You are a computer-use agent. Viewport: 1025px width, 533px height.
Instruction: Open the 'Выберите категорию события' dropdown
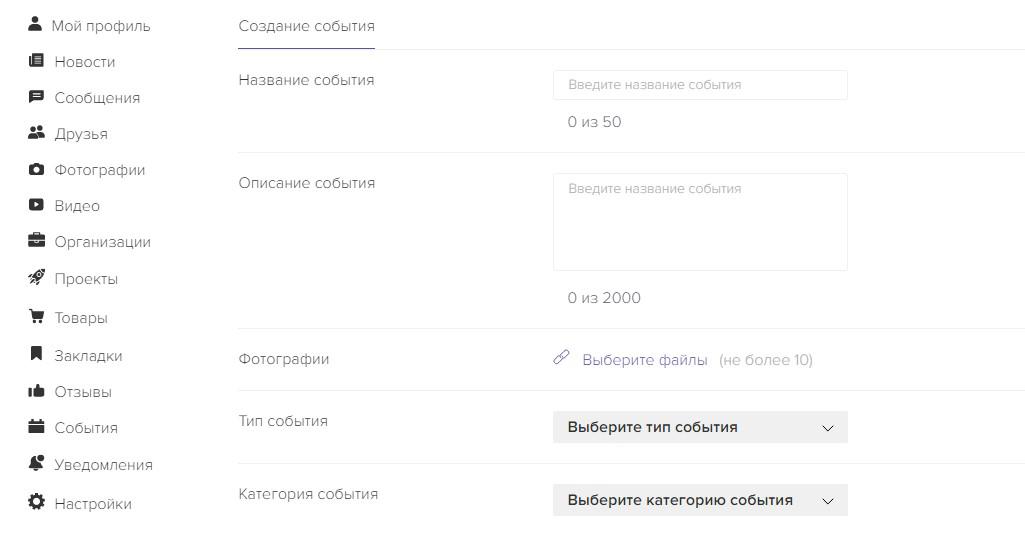point(699,500)
